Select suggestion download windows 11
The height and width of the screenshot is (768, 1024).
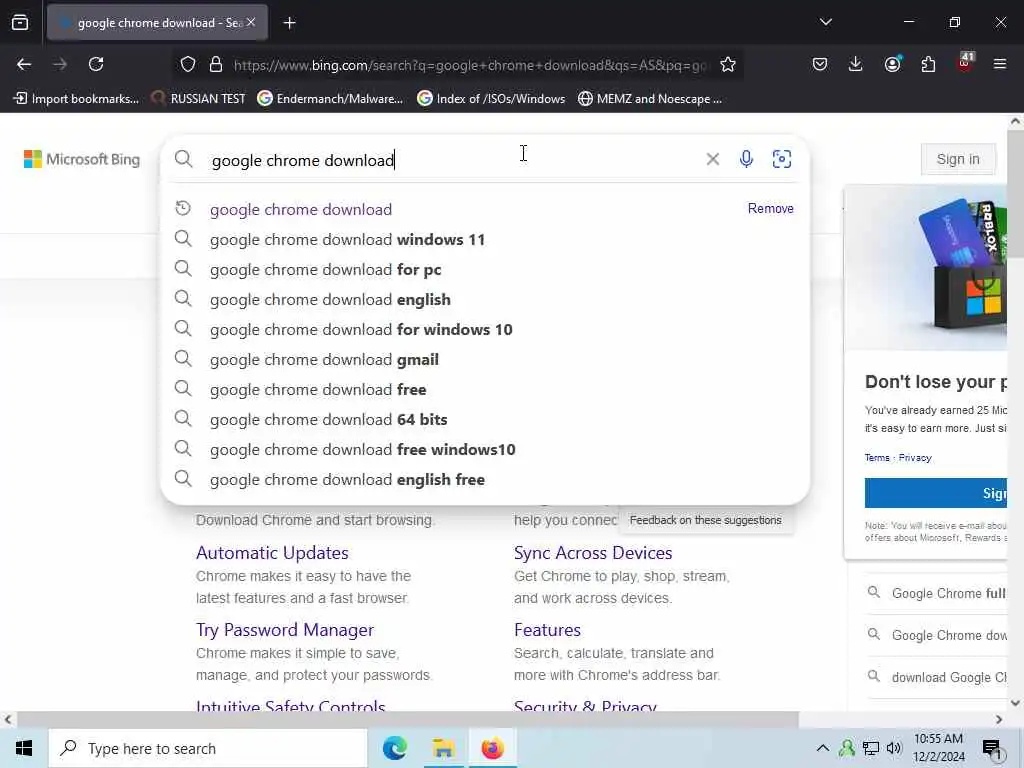[x=485, y=240]
